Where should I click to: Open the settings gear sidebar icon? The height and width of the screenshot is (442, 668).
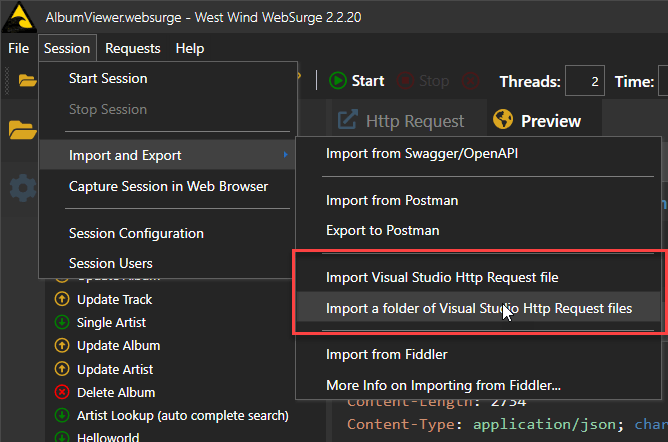(x=23, y=188)
